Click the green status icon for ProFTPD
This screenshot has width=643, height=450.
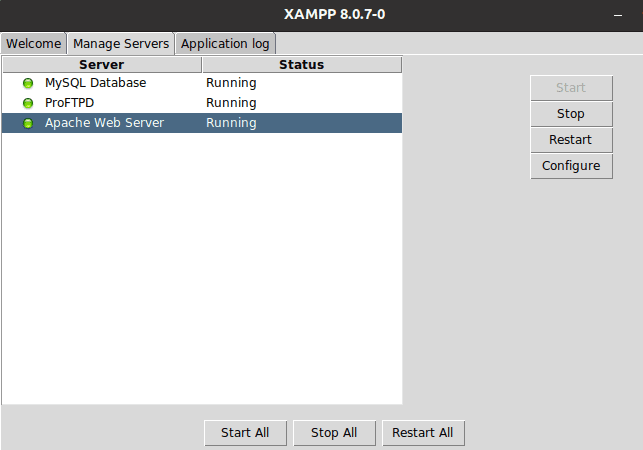pos(28,103)
